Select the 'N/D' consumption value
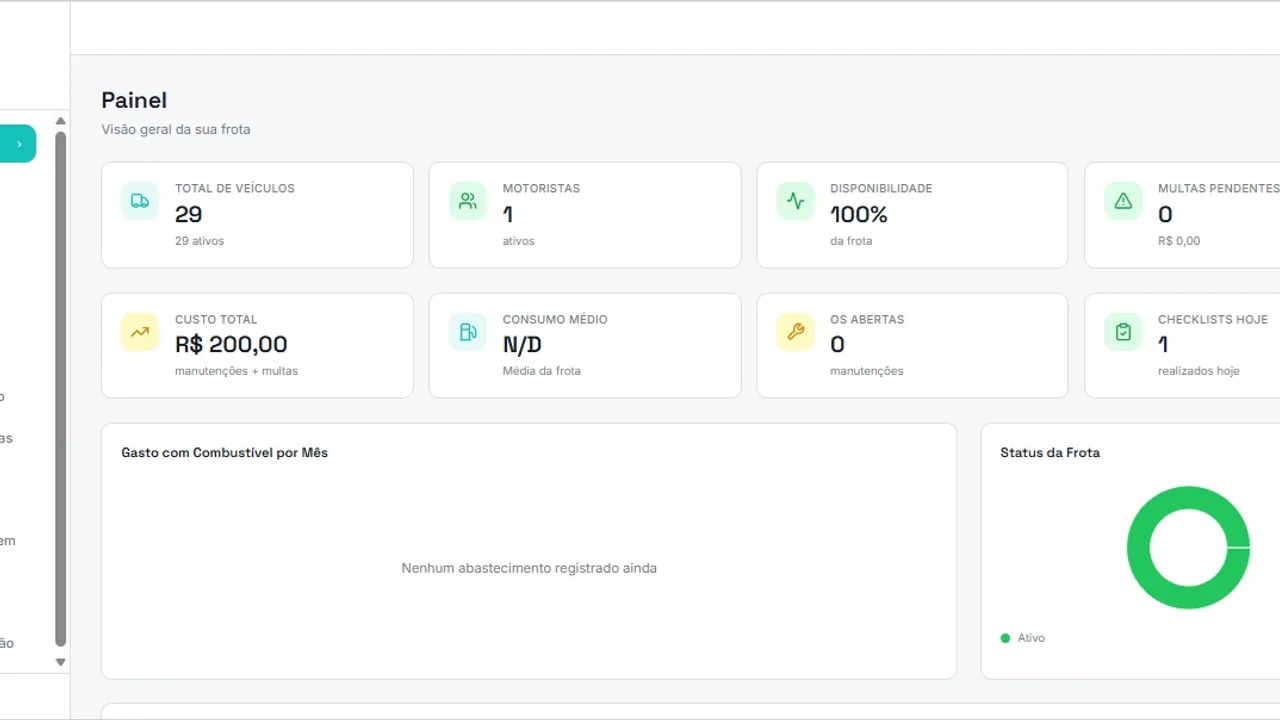The width and height of the screenshot is (1280, 720). point(522,344)
